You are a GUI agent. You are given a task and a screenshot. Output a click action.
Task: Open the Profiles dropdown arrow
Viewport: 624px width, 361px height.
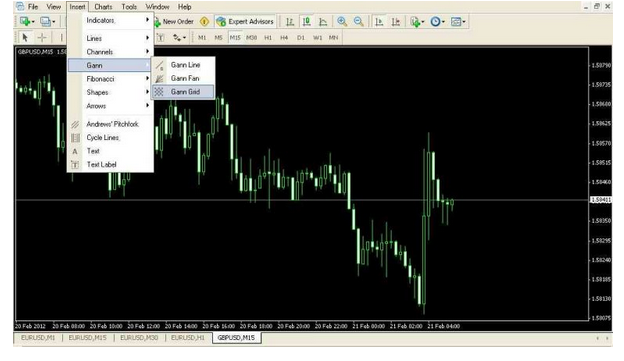point(54,22)
